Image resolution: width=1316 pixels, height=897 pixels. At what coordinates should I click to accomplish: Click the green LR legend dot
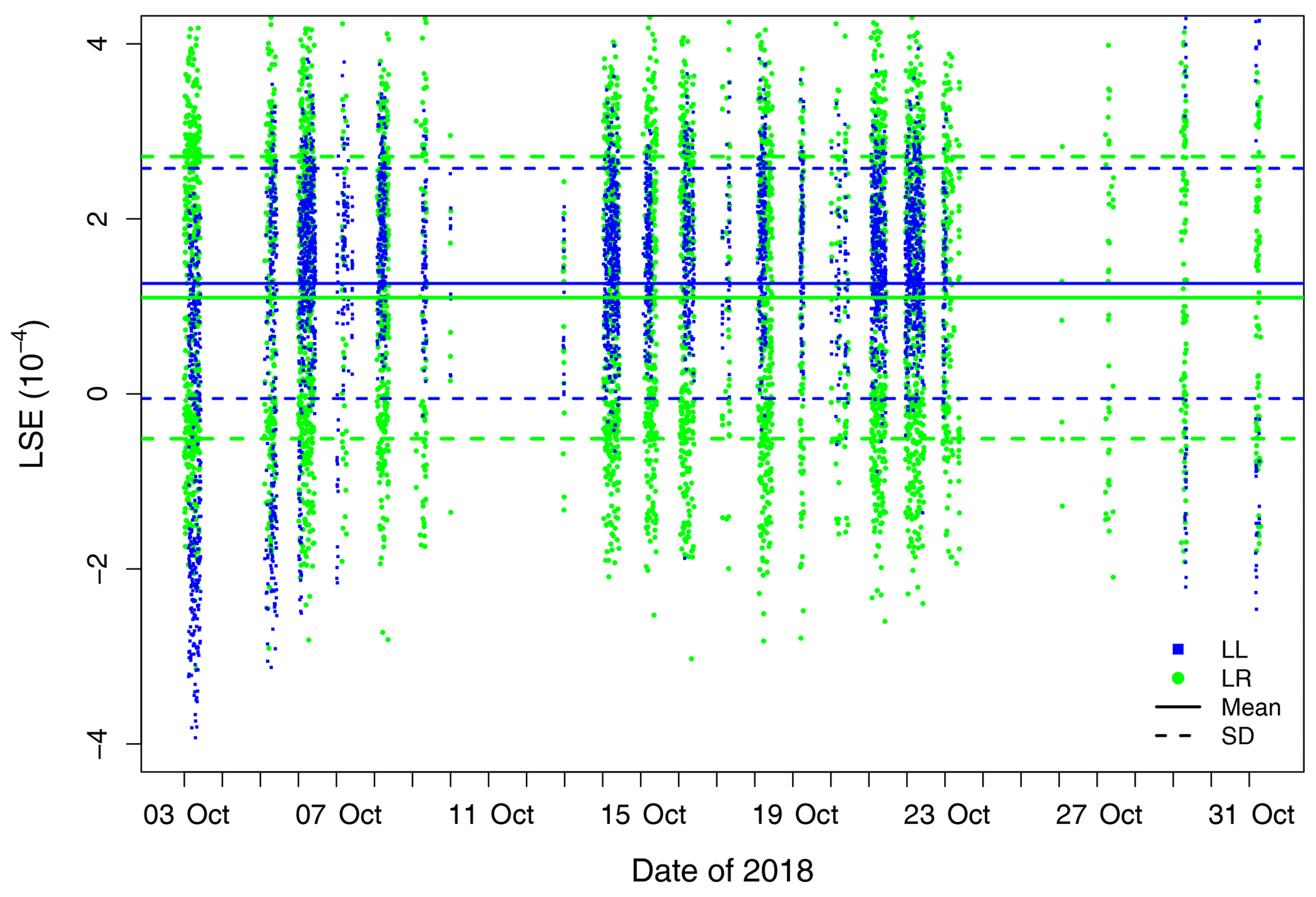pos(1178,679)
